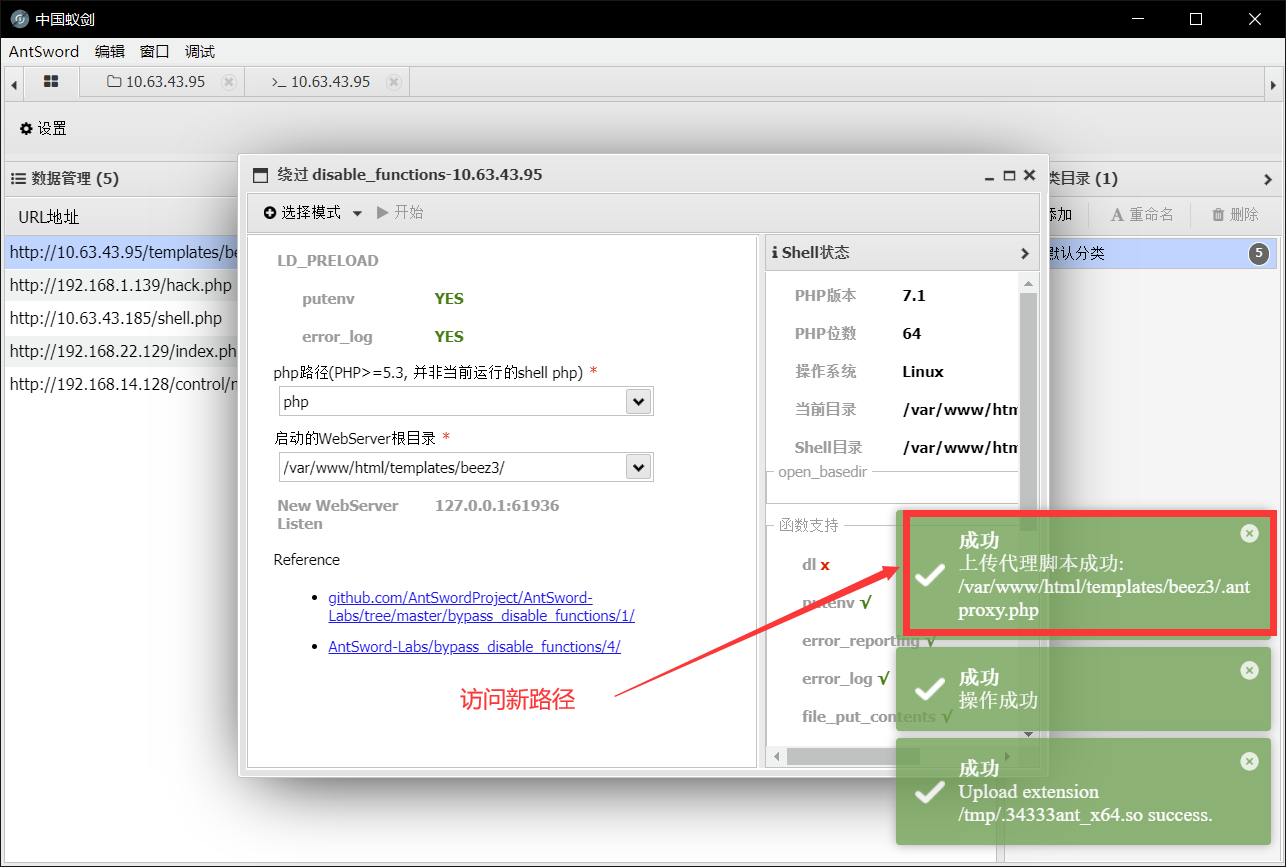Close the 绕过 disable_functions dialog

1029,175
